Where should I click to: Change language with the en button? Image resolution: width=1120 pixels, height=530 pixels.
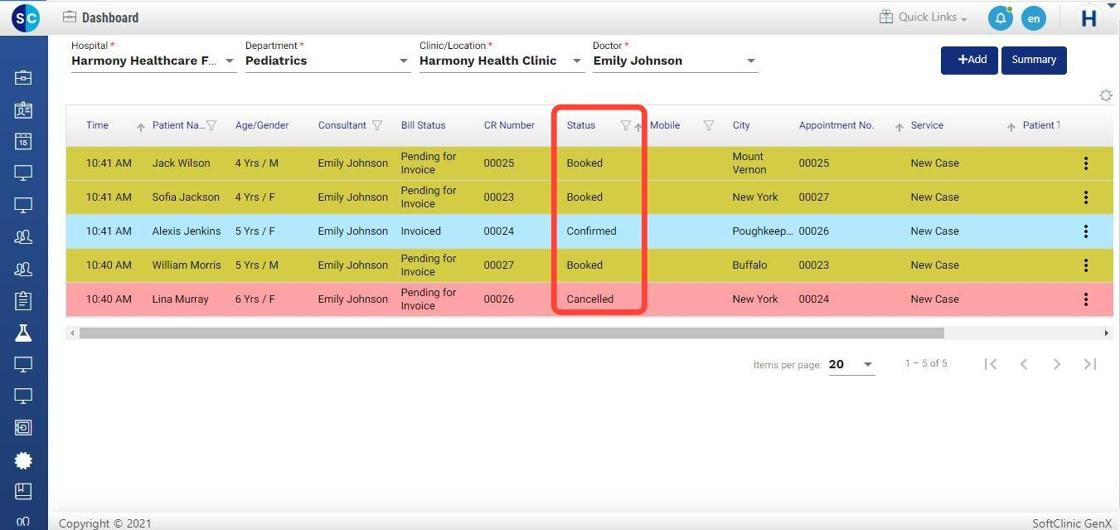(x=1033, y=19)
